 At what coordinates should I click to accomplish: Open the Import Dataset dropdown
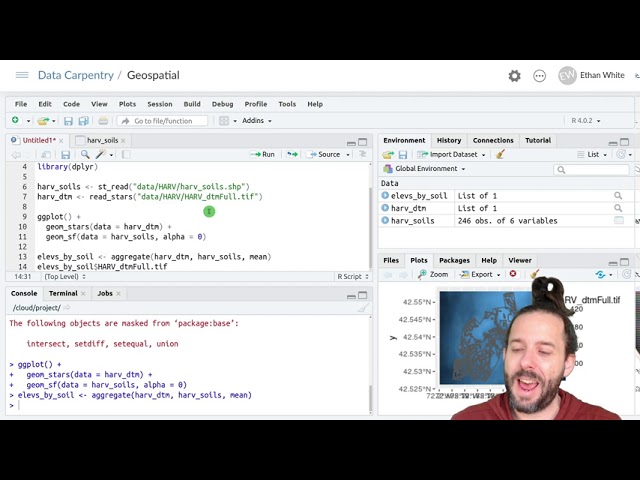point(456,155)
